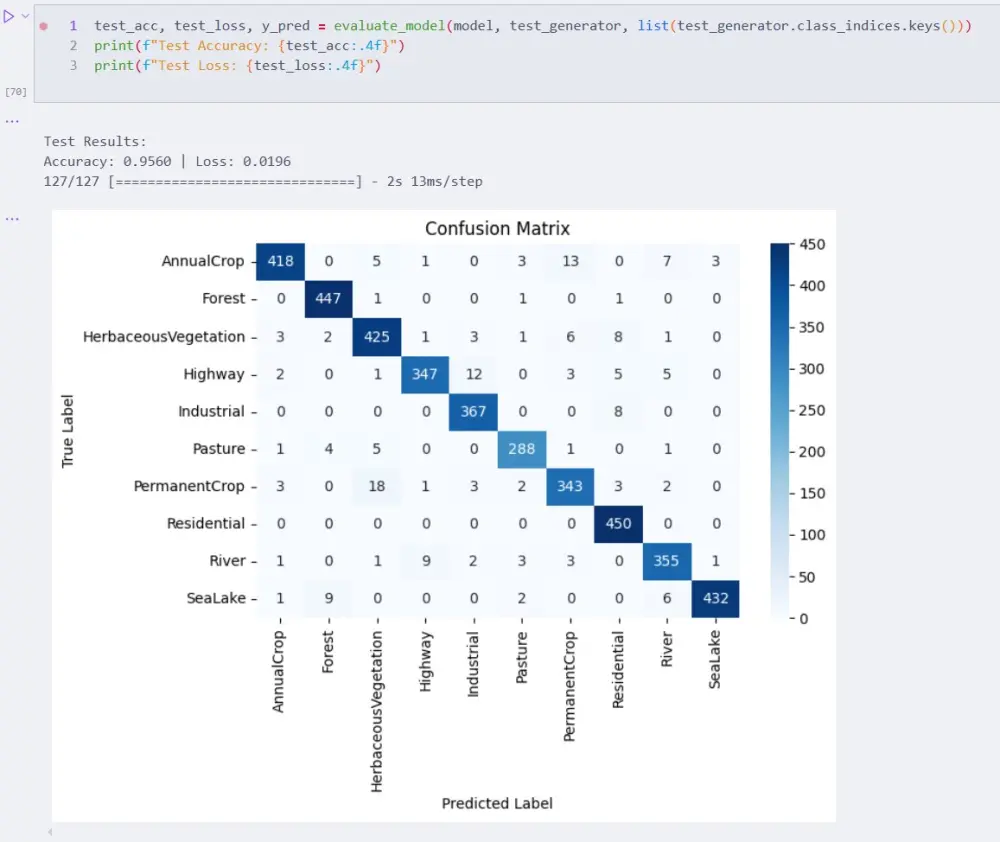
Task: Click the execution count [70] indicator
Action: click(16, 91)
